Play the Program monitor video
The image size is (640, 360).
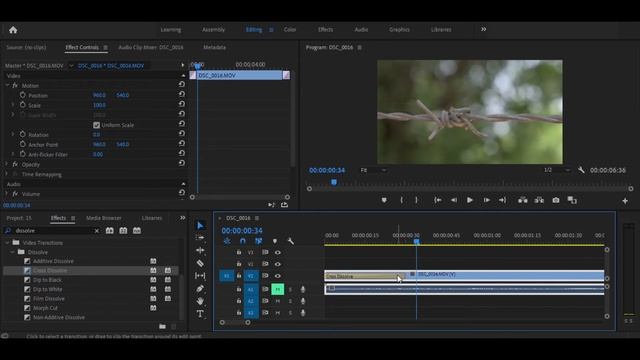coord(470,200)
